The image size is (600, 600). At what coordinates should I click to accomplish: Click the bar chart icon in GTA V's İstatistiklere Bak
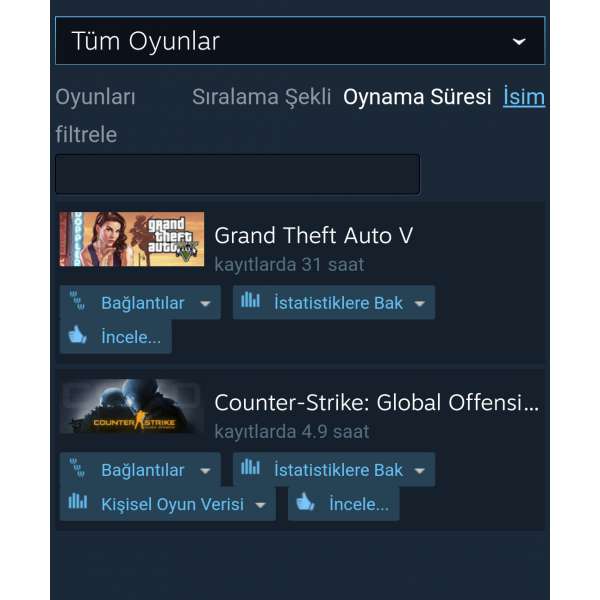coord(251,300)
